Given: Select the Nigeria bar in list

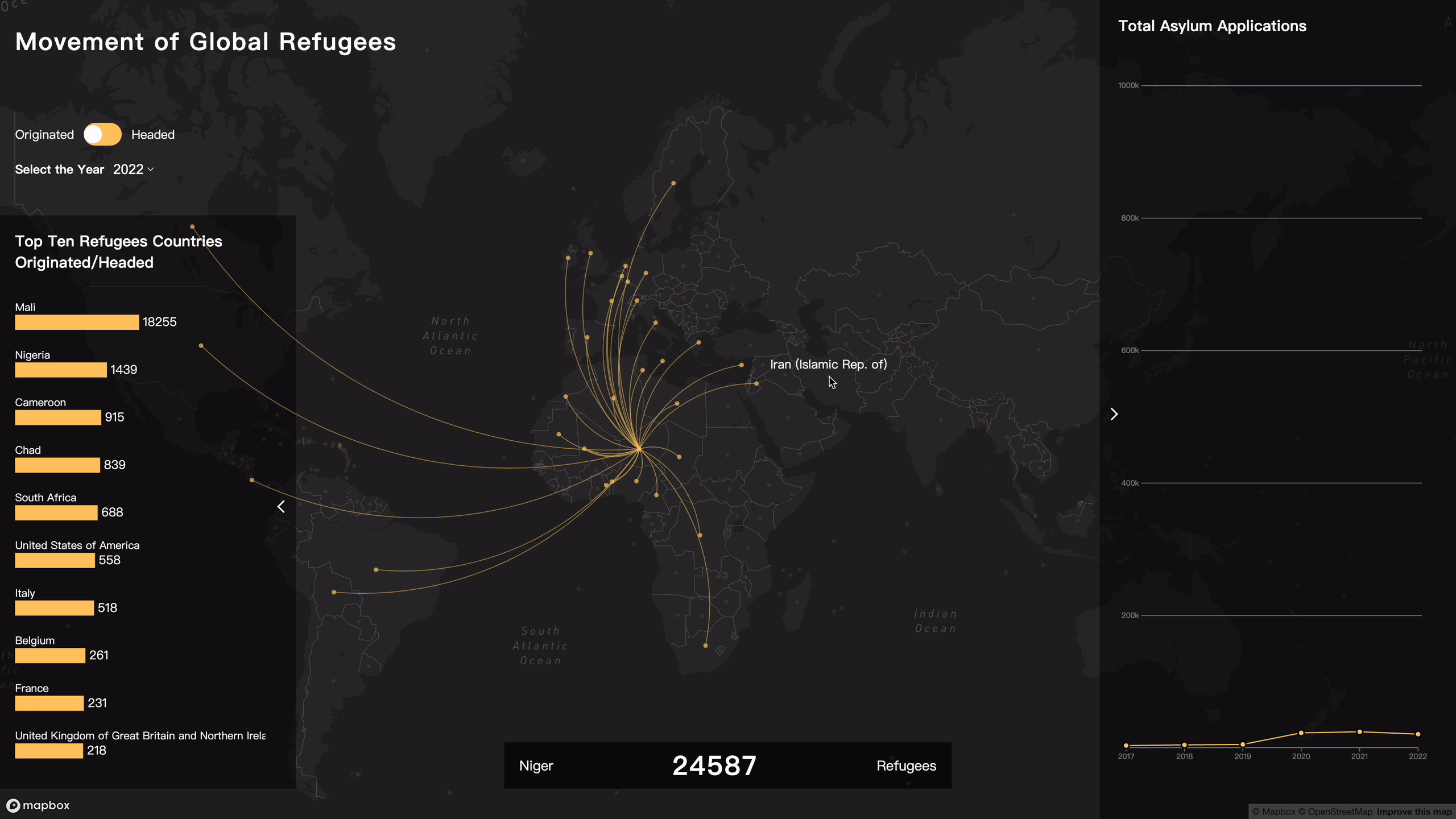Looking at the screenshot, I should (61, 370).
